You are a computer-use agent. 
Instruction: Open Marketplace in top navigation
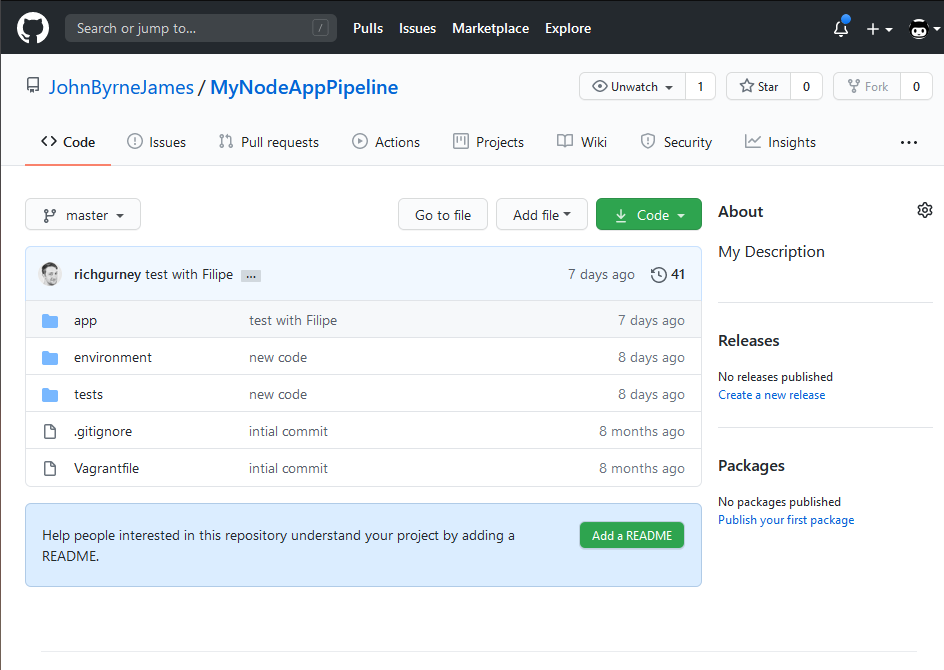coord(490,28)
